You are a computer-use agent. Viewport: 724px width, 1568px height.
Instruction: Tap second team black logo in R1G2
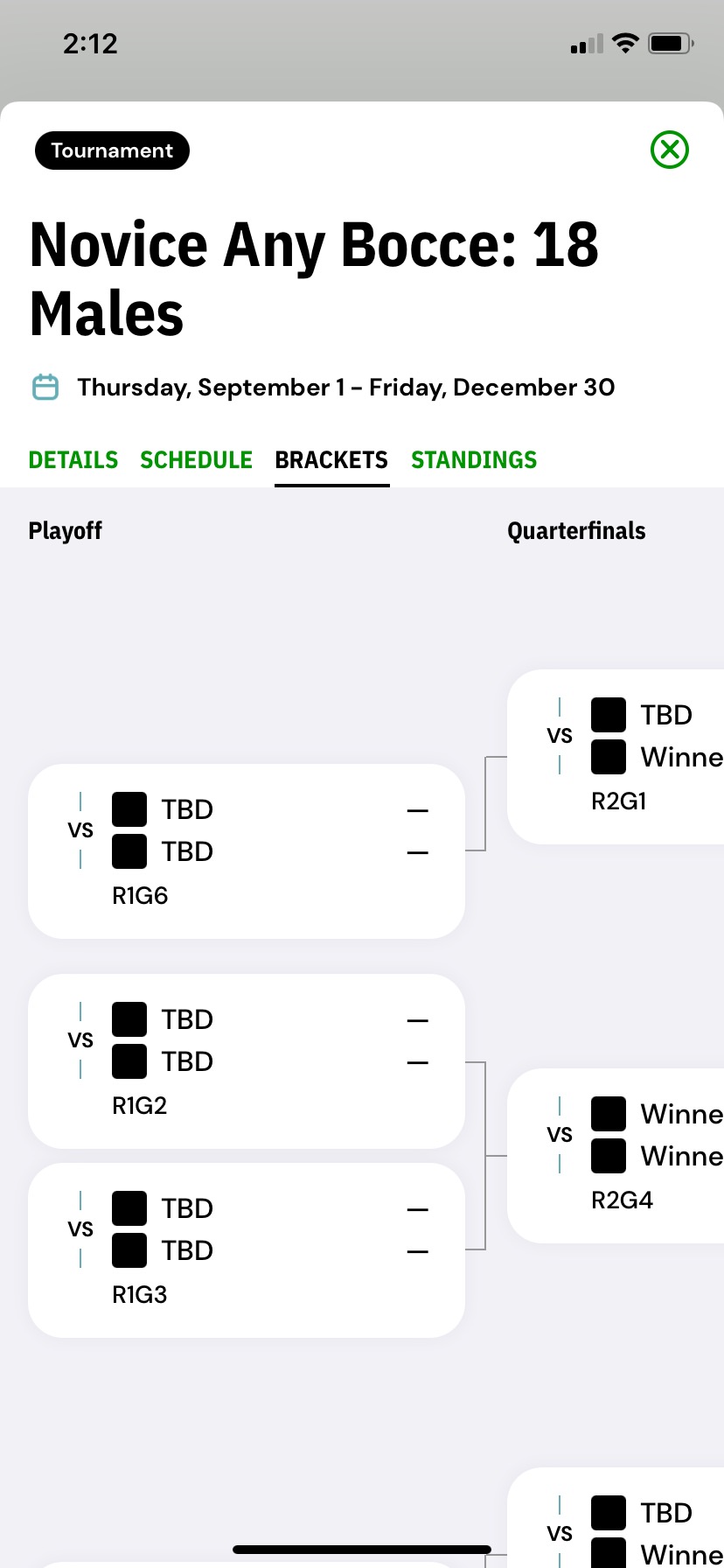point(129,1061)
